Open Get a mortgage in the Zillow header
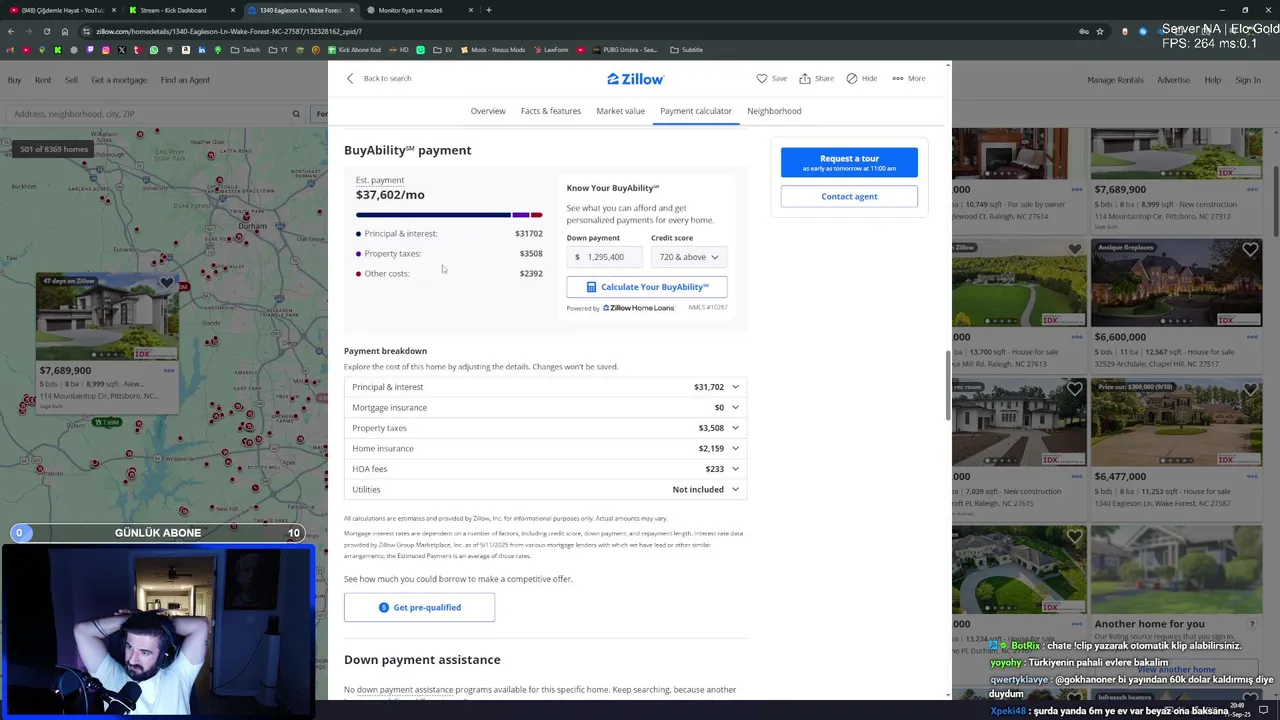Viewport: 1280px width, 720px height. (x=119, y=80)
